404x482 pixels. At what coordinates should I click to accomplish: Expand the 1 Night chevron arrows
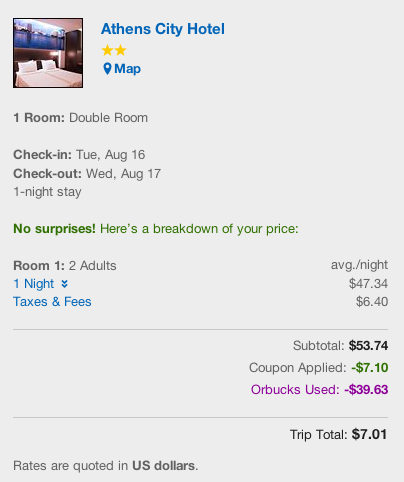pos(65,284)
